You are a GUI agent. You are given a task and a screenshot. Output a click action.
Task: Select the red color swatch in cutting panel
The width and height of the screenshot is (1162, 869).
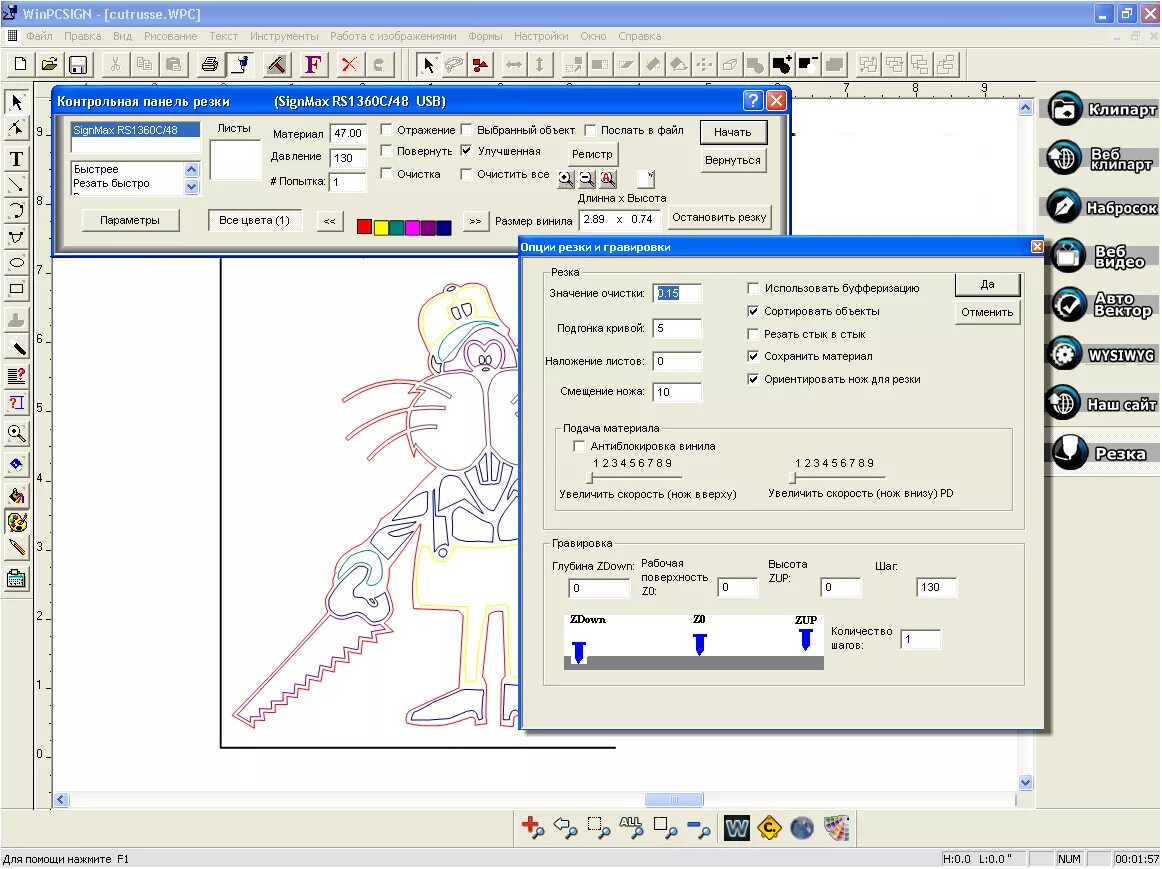364,226
